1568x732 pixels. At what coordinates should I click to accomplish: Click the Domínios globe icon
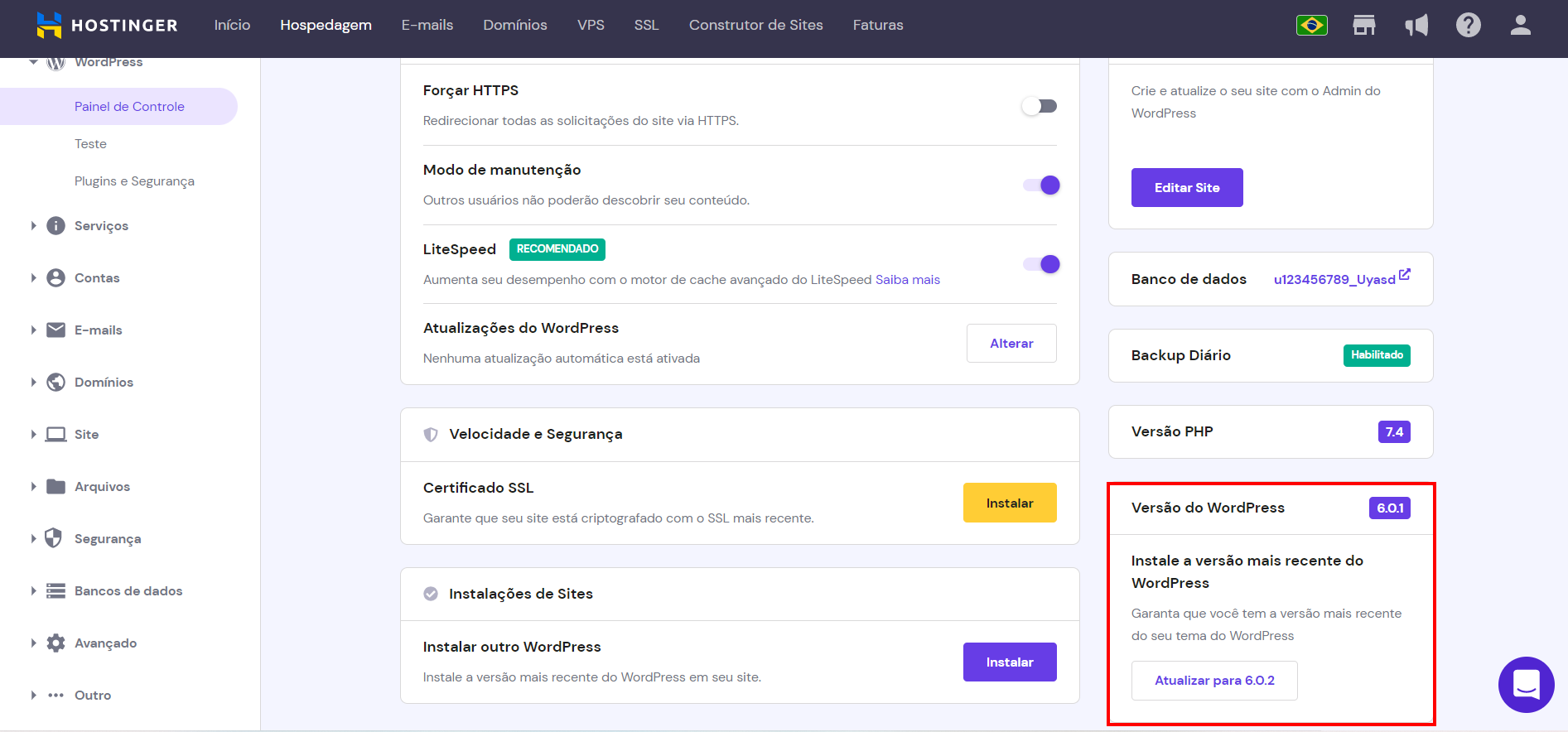coord(55,383)
